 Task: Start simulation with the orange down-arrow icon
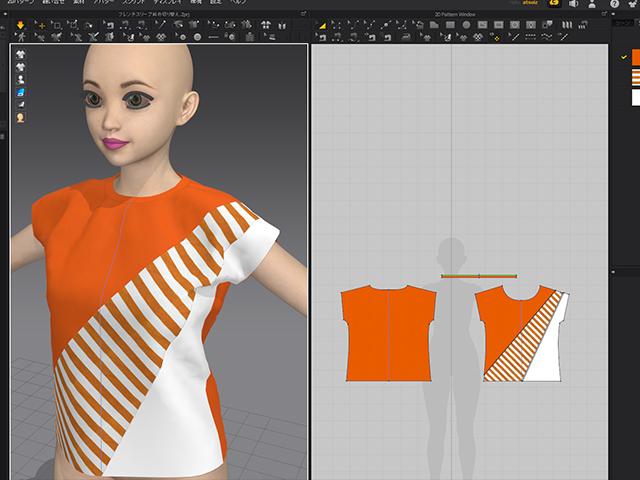(x=20, y=25)
